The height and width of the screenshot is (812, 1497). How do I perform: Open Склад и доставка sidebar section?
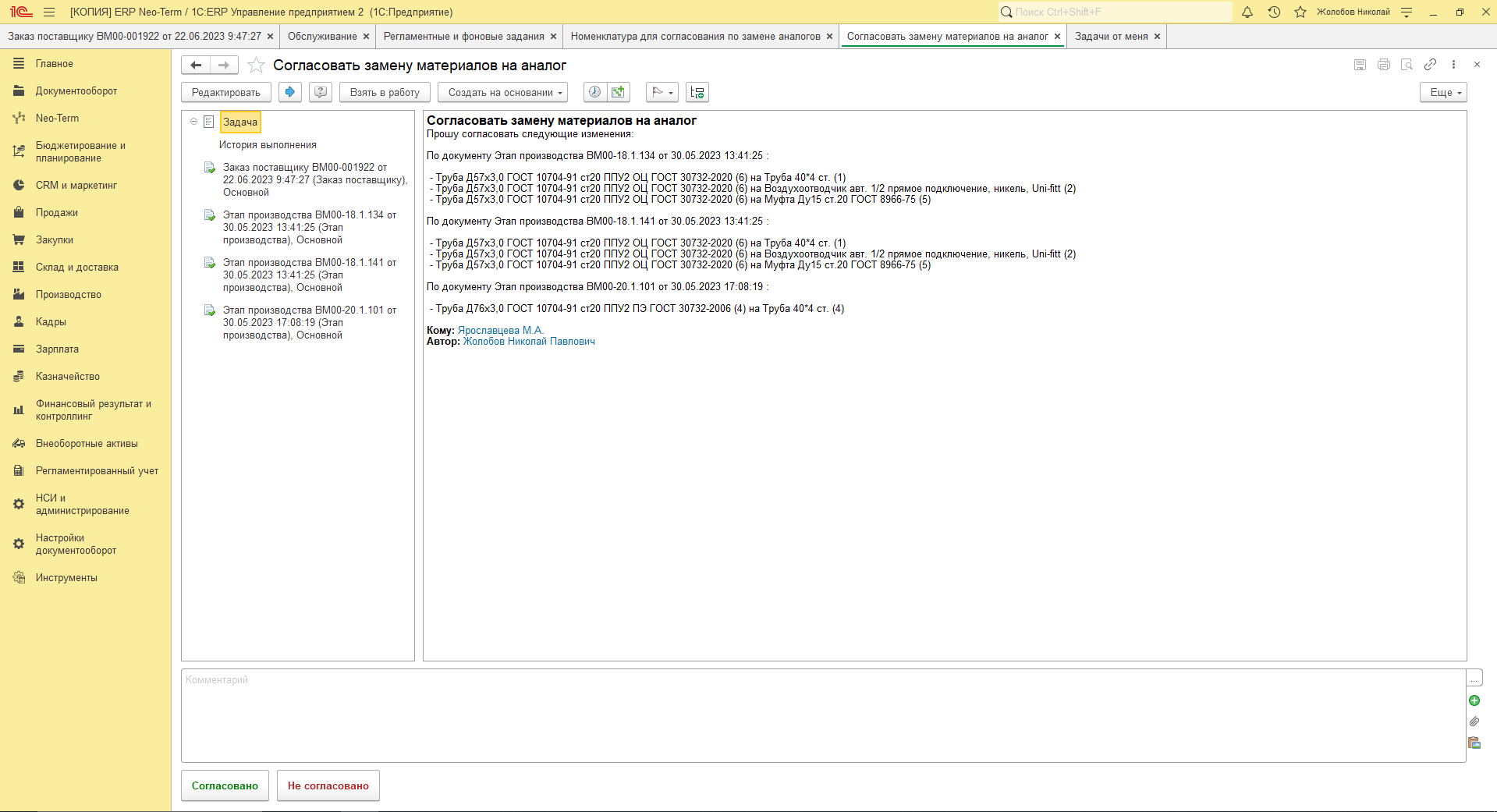[x=77, y=268]
